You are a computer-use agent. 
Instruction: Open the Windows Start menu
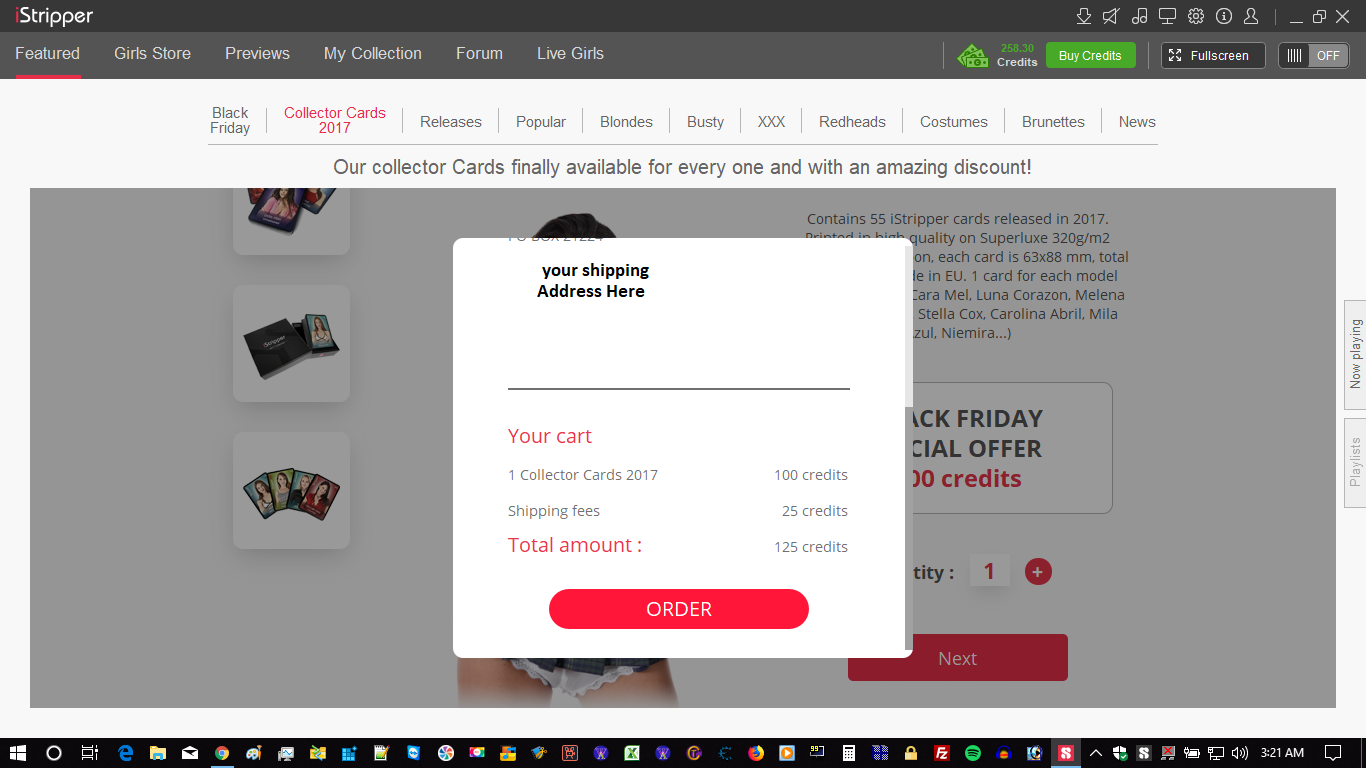[17, 753]
